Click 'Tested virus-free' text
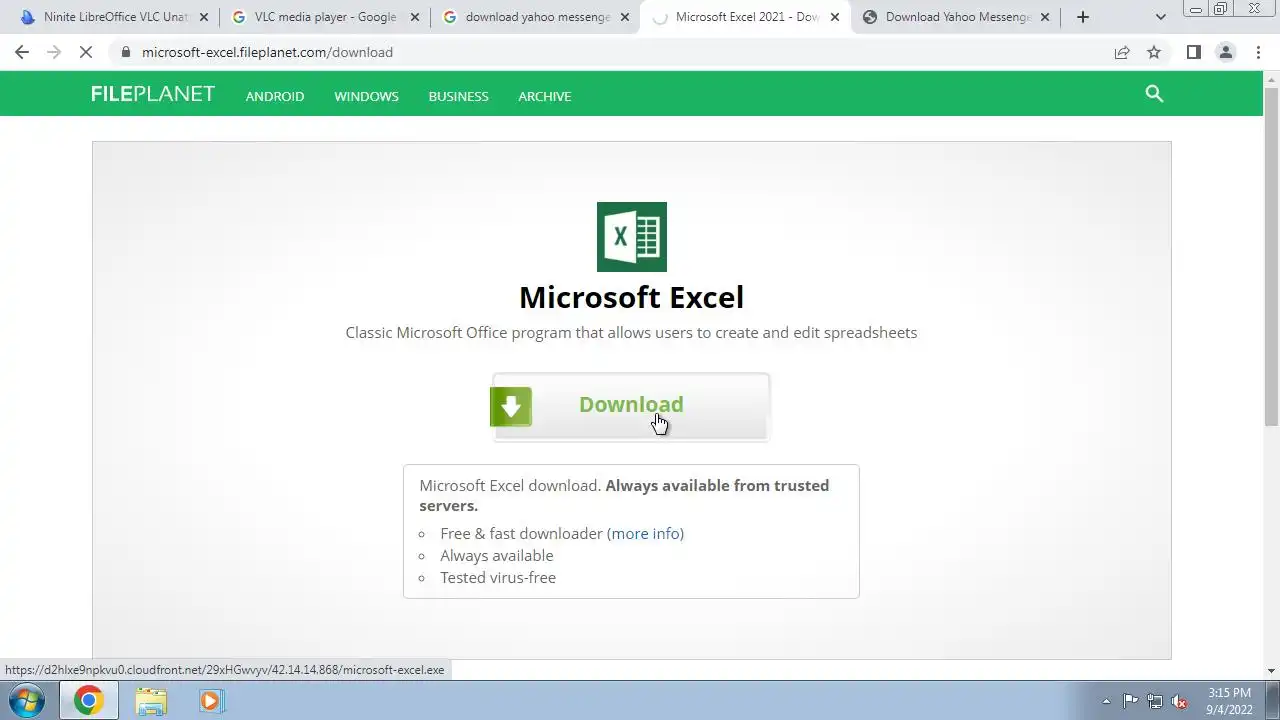The width and height of the screenshot is (1280, 720). (x=498, y=577)
